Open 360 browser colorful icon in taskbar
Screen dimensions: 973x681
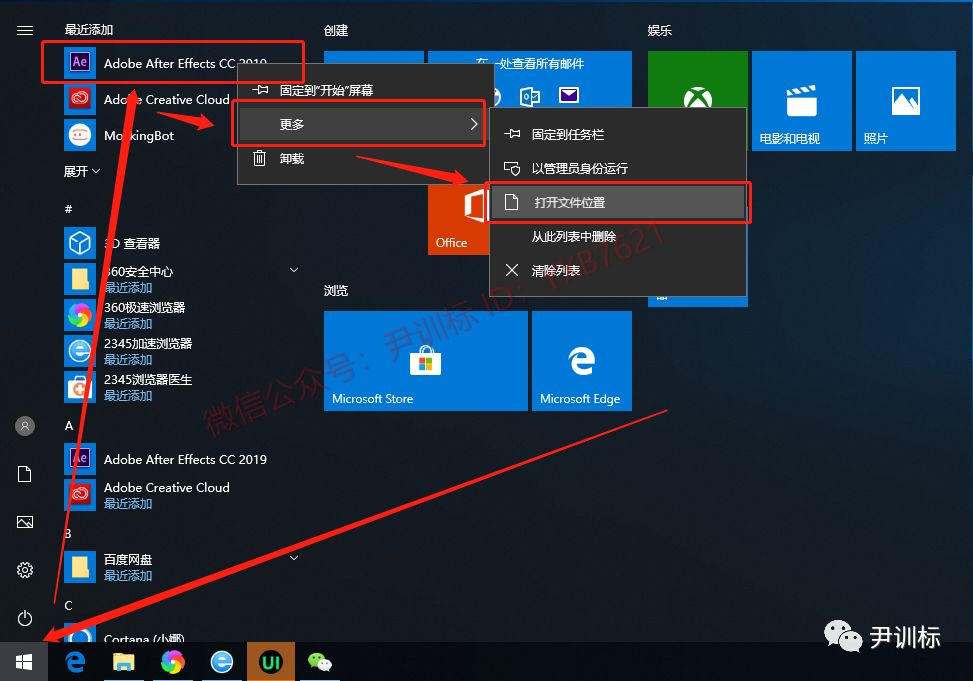tap(173, 662)
